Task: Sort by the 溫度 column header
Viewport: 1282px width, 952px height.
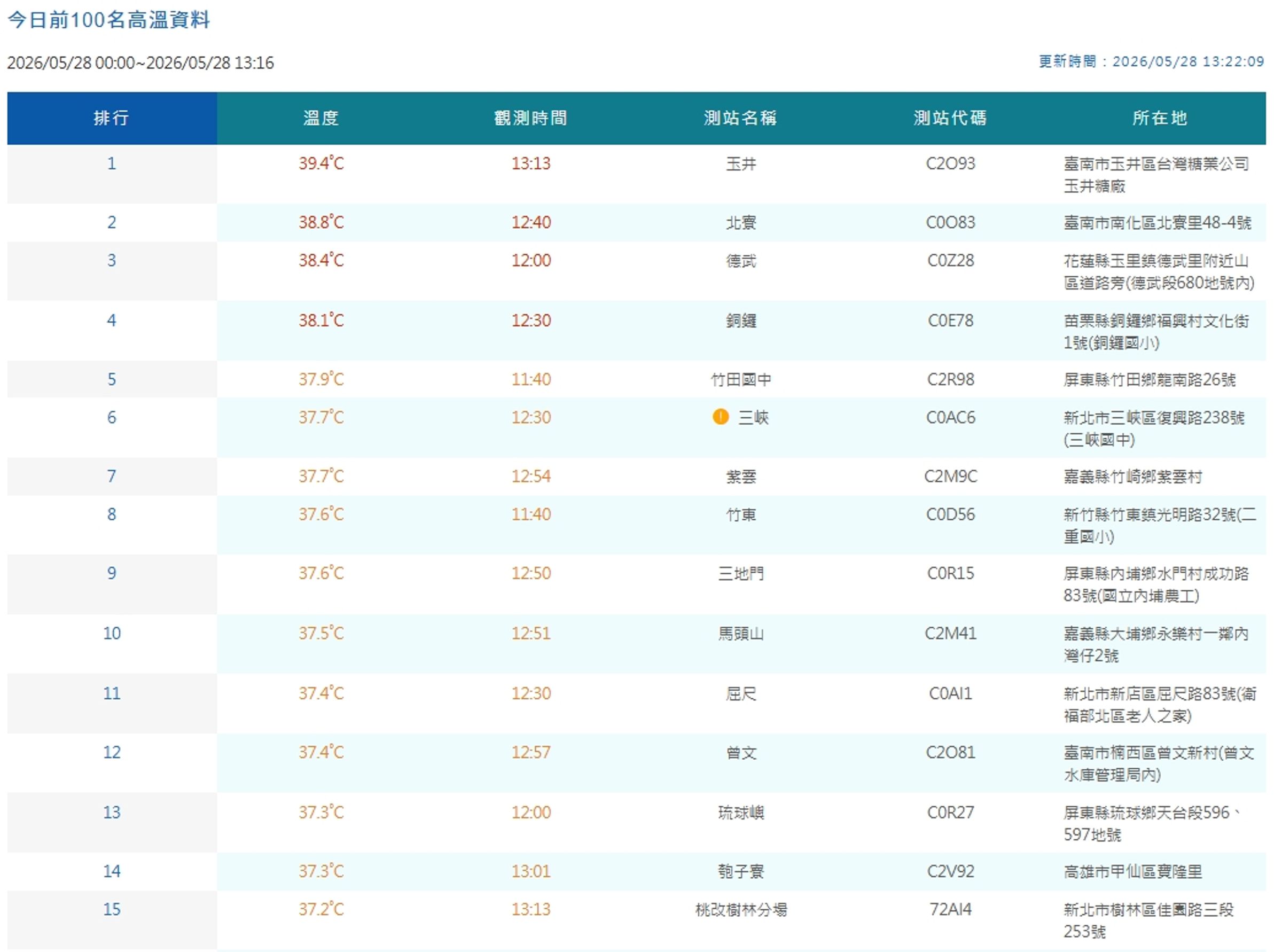Action: 322,118
